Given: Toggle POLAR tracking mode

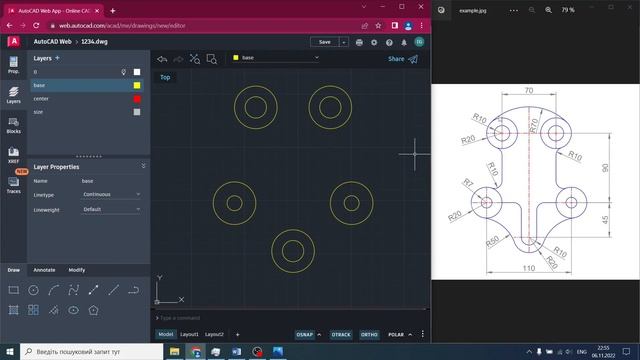Looking at the screenshot, I should pyautogui.click(x=396, y=335).
